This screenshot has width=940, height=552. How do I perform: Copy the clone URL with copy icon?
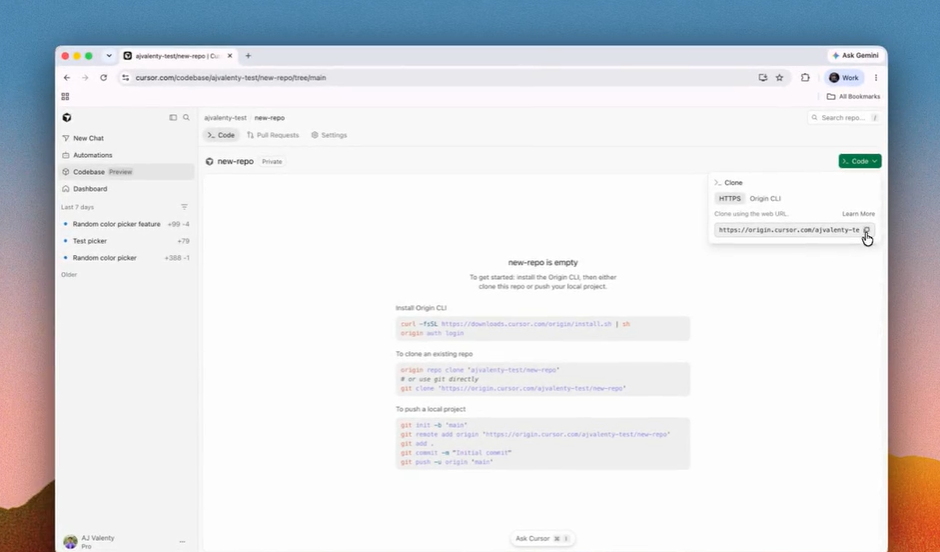866,230
